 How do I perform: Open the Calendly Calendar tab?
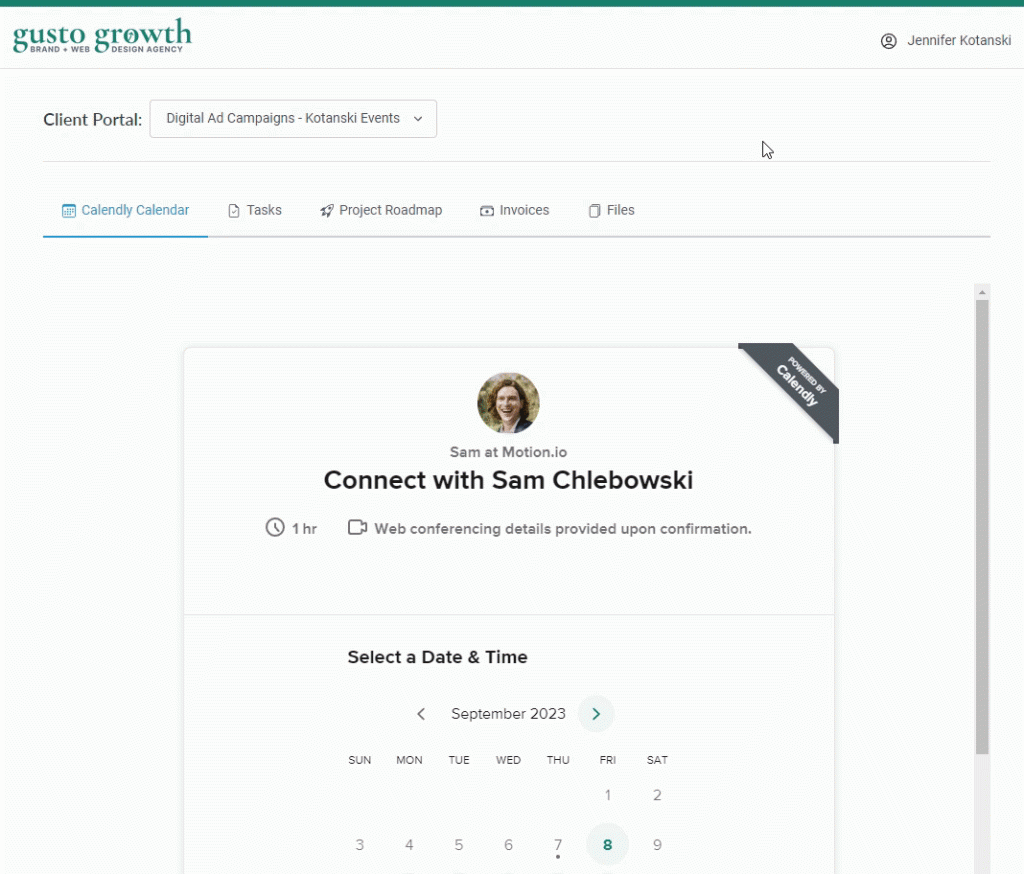point(125,210)
